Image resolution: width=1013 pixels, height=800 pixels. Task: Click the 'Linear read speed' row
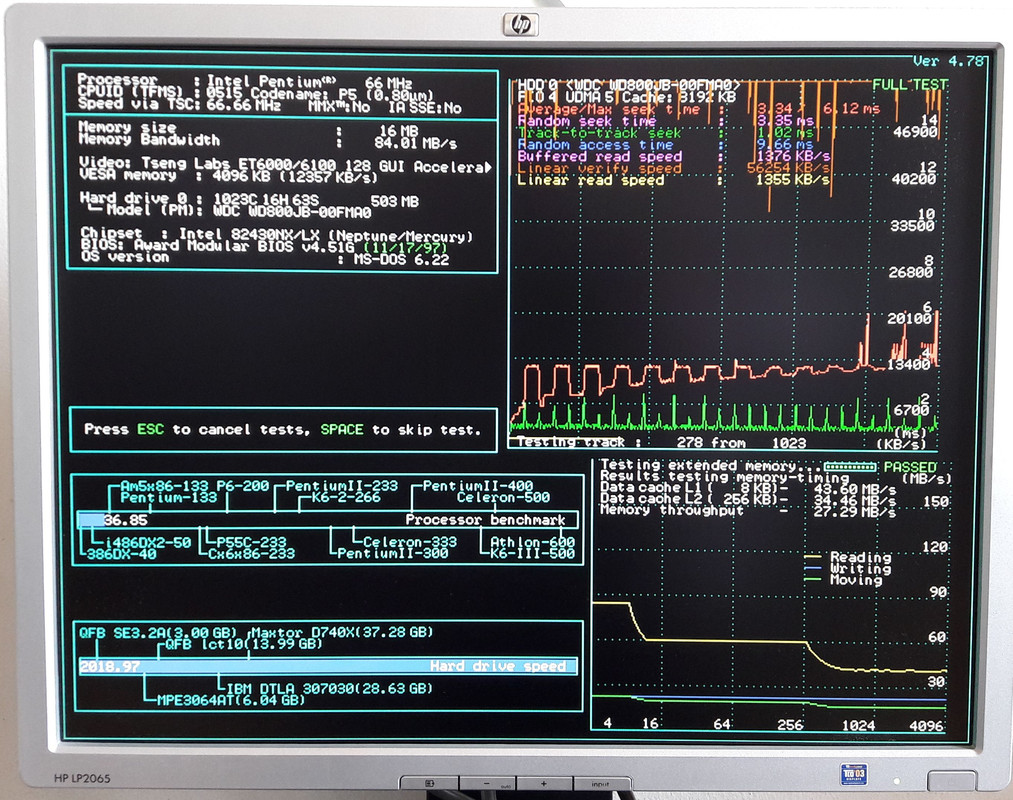pos(673,180)
